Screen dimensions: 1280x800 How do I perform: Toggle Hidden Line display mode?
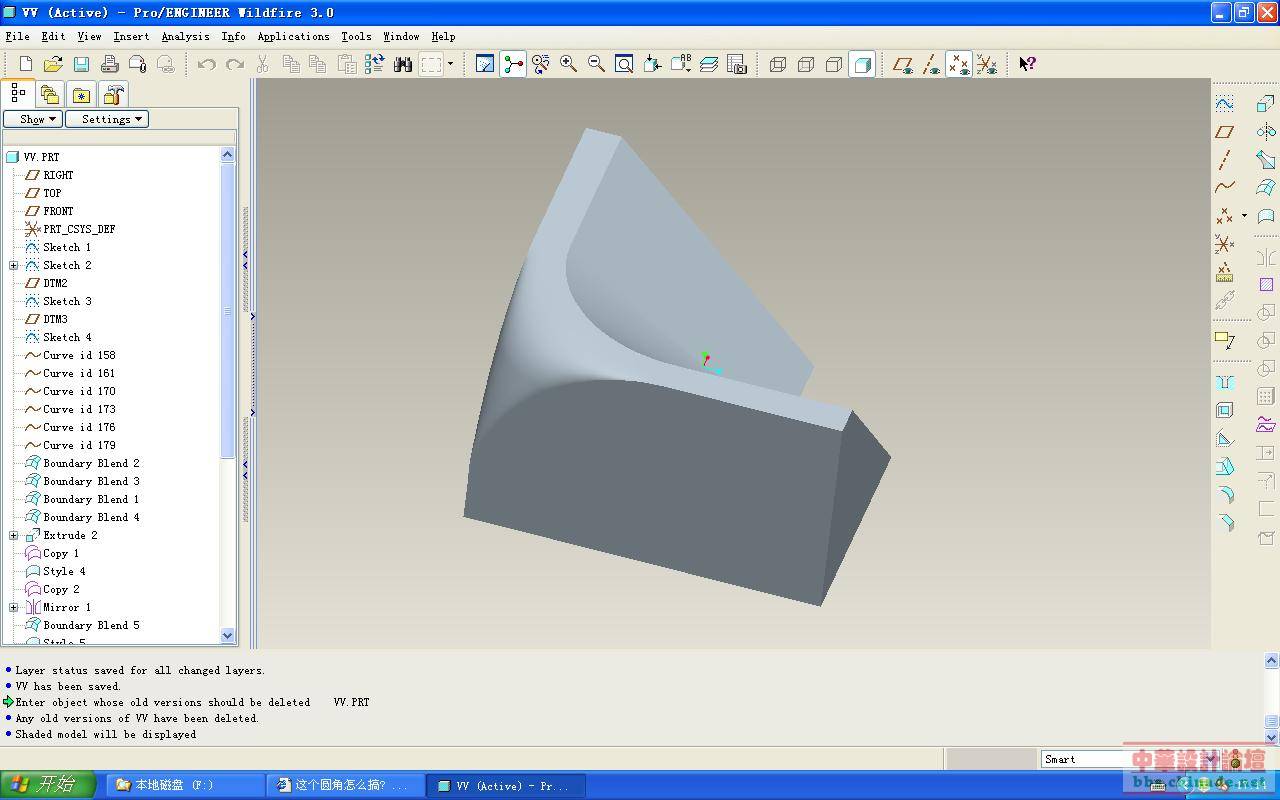coord(806,64)
